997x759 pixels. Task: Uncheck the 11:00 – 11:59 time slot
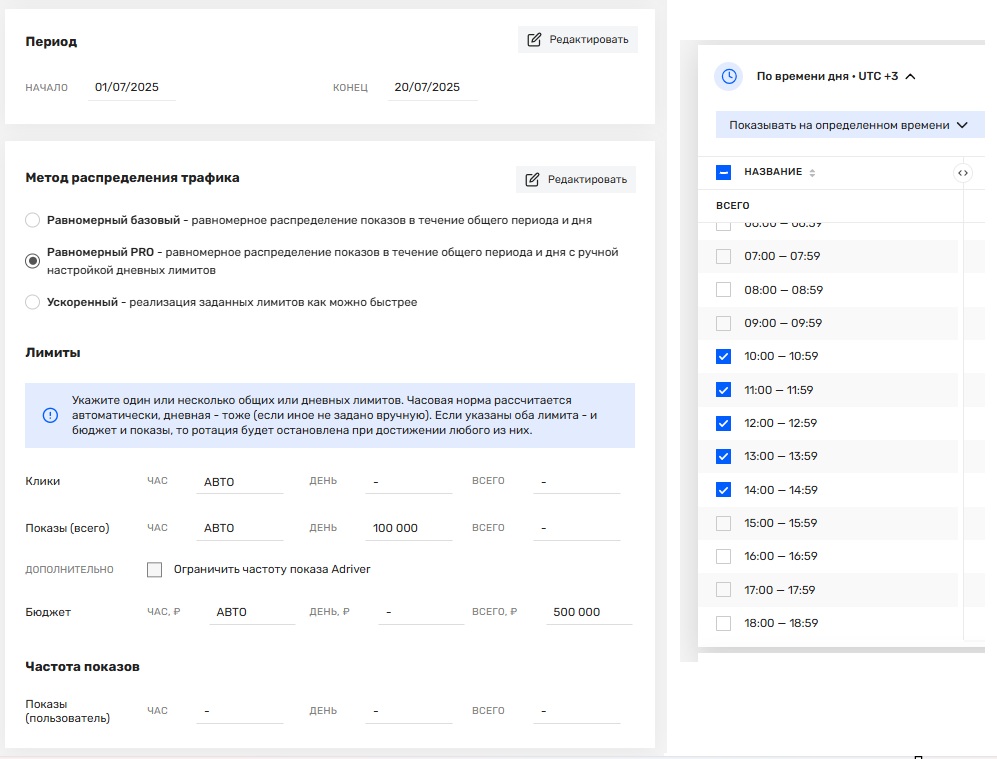723,390
